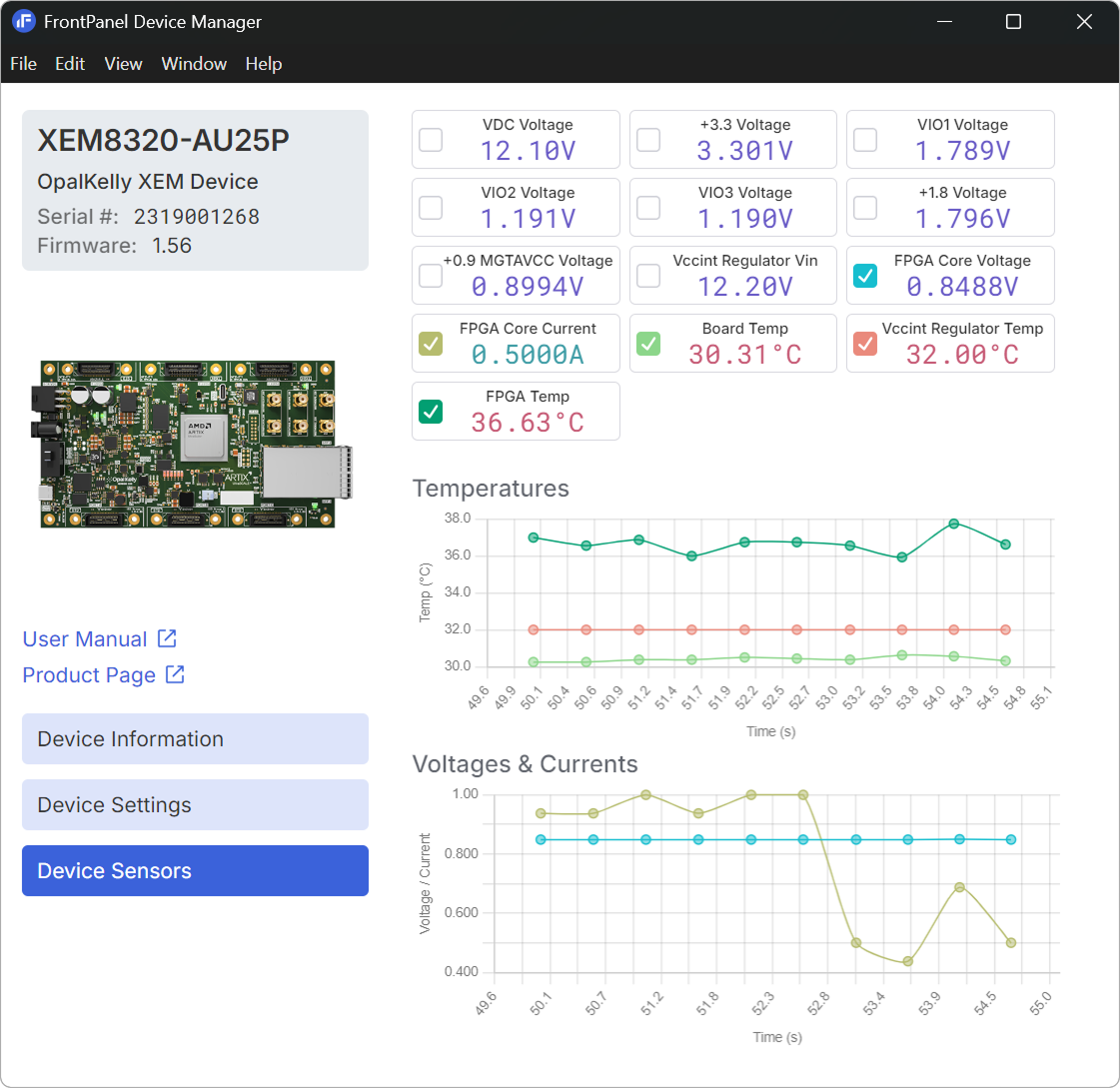Click the VDC Voltage value 12.10V
The height and width of the screenshot is (1088, 1120).
pyautogui.click(x=528, y=152)
